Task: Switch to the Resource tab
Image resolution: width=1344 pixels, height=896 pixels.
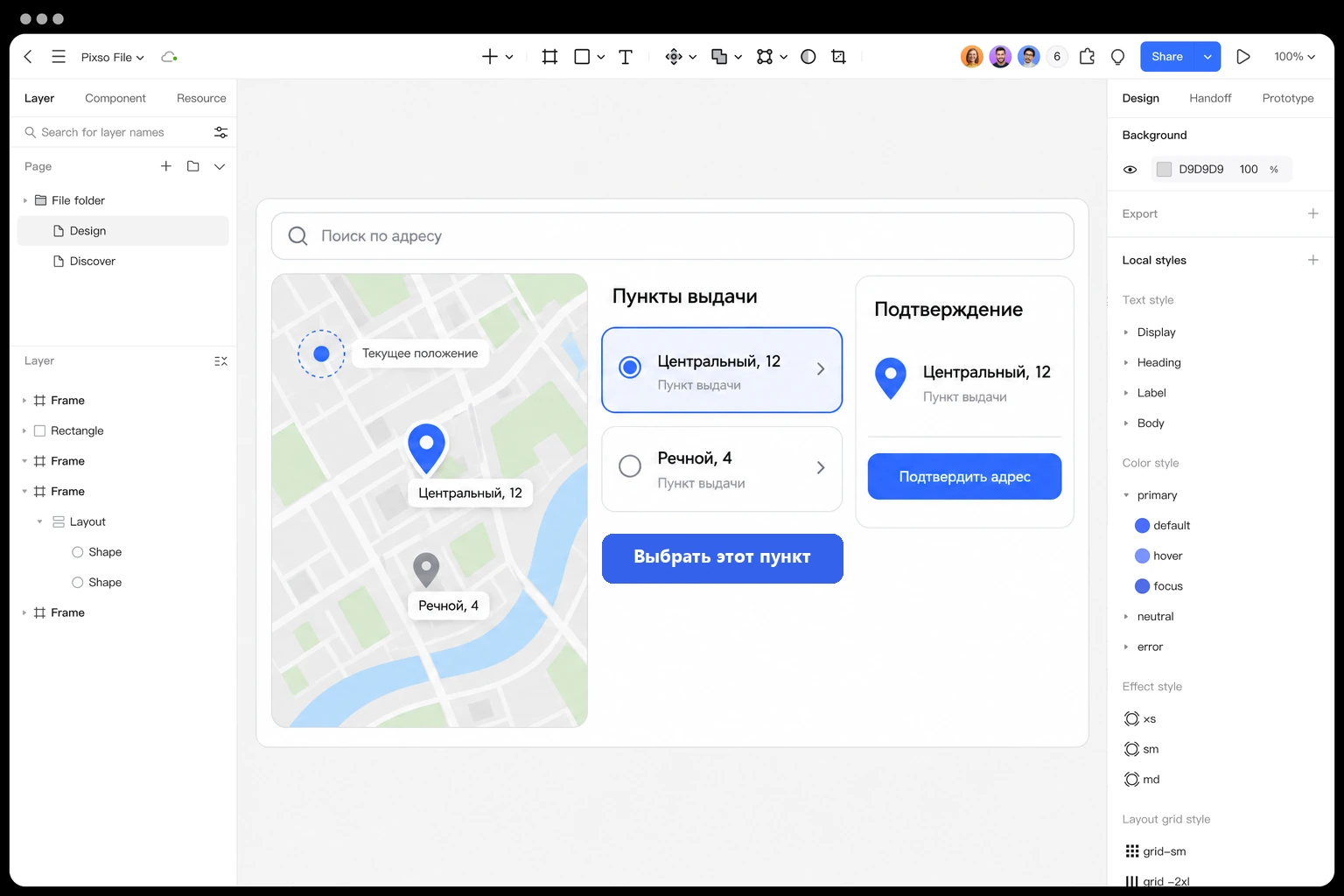Action: (x=201, y=98)
